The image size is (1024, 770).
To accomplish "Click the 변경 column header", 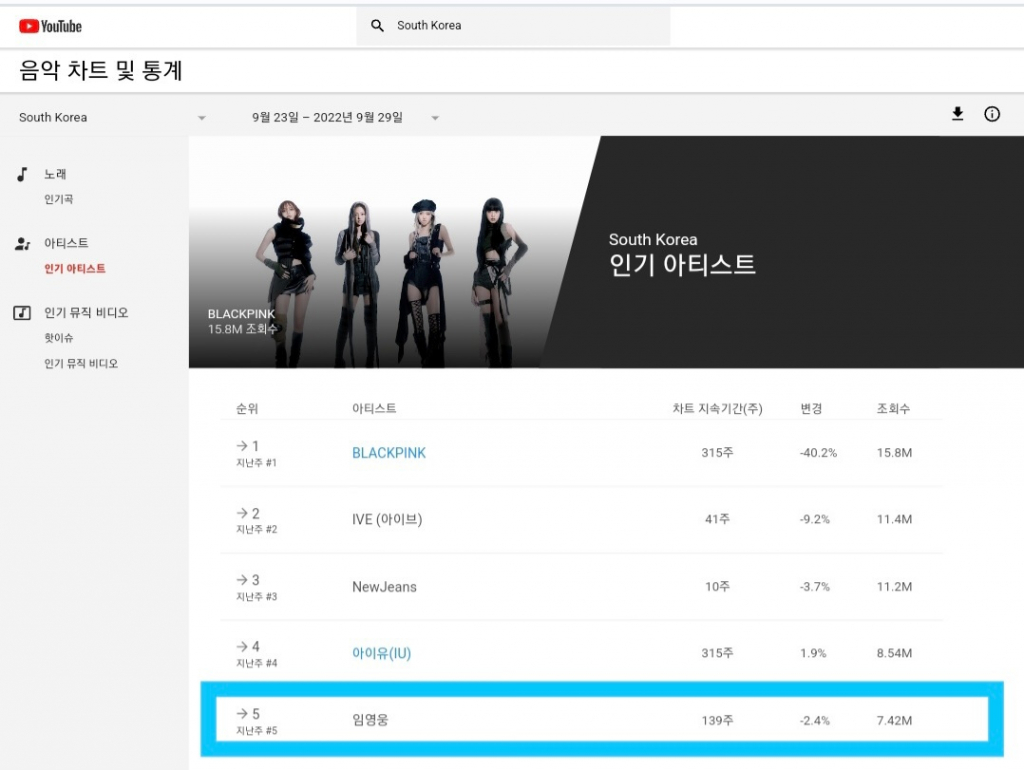I will click(x=811, y=409).
